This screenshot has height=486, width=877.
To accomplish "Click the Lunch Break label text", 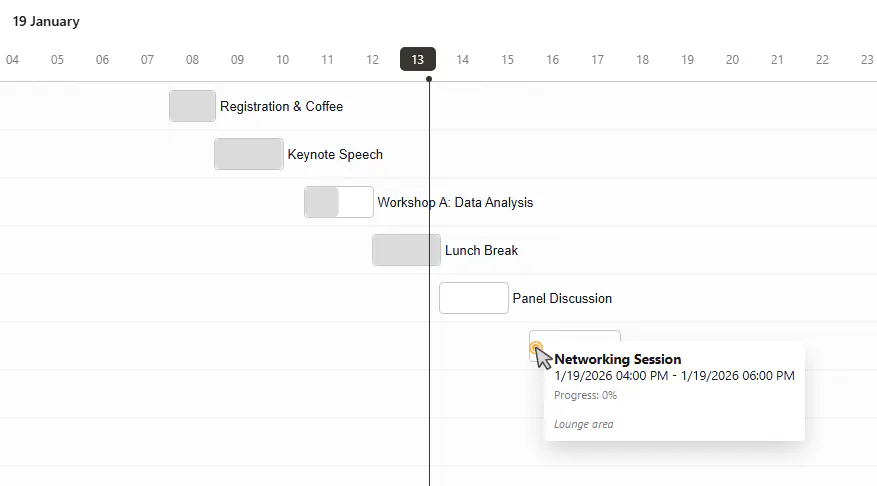I will 481,250.
